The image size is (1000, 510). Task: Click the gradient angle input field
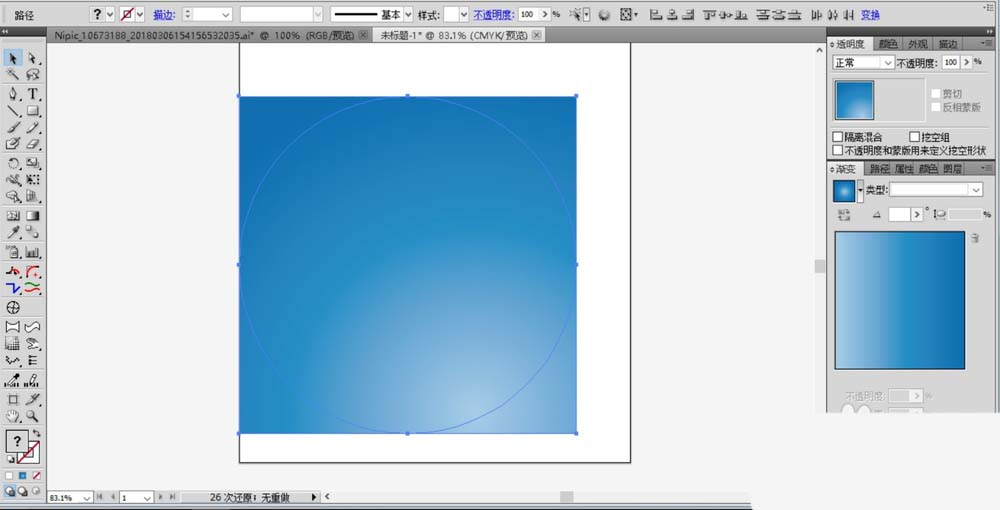tap(899, 215)
